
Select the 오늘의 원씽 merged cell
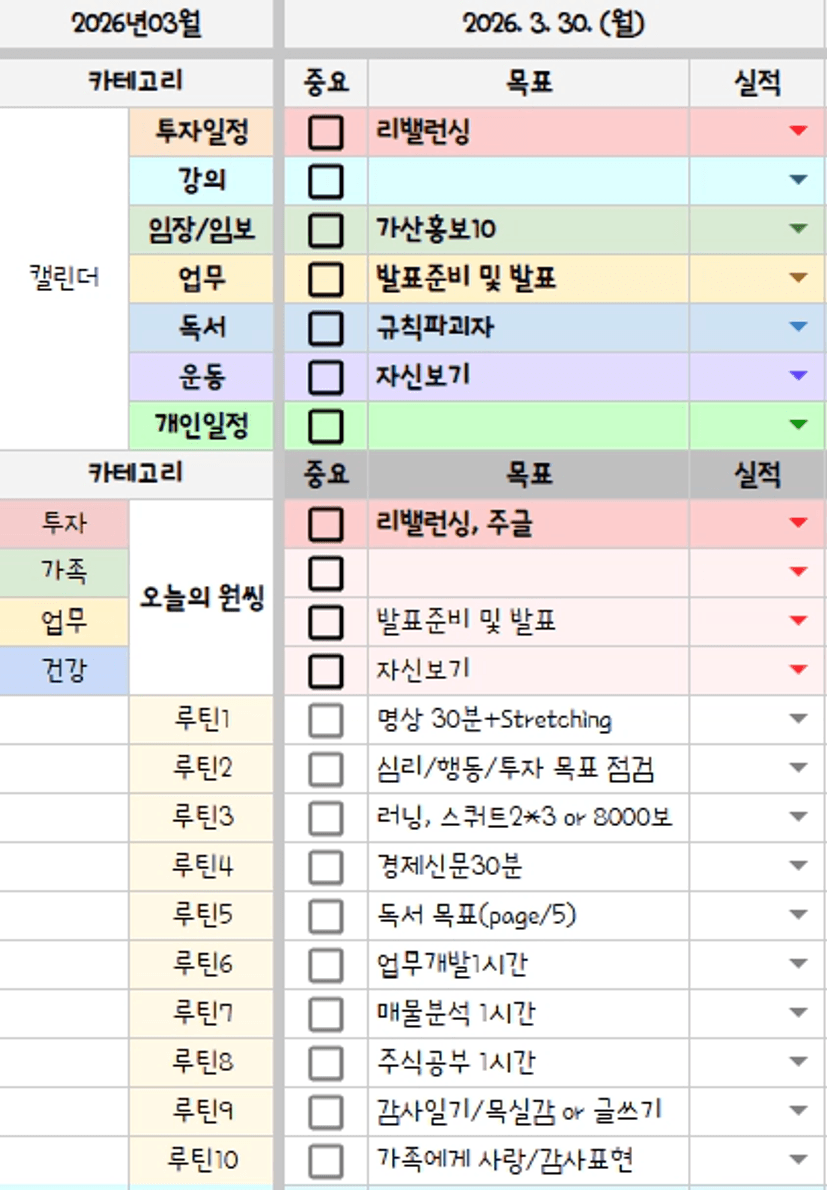(x=201, y=597)
